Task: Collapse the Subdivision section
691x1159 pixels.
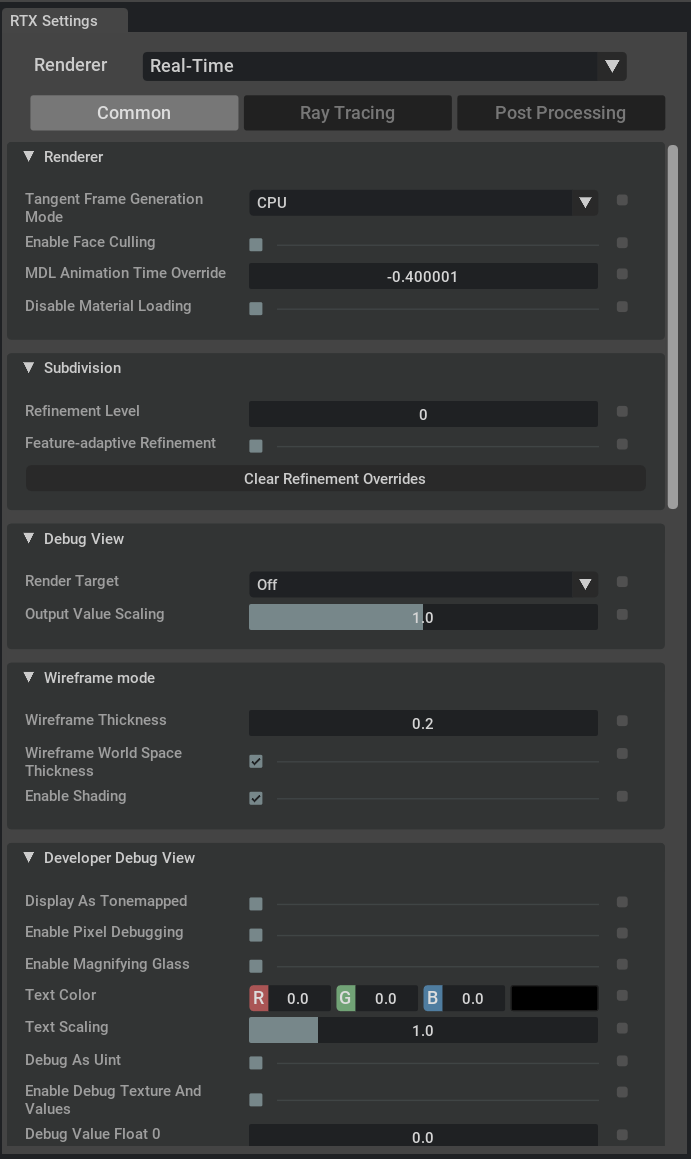Action: pos(29,368)
